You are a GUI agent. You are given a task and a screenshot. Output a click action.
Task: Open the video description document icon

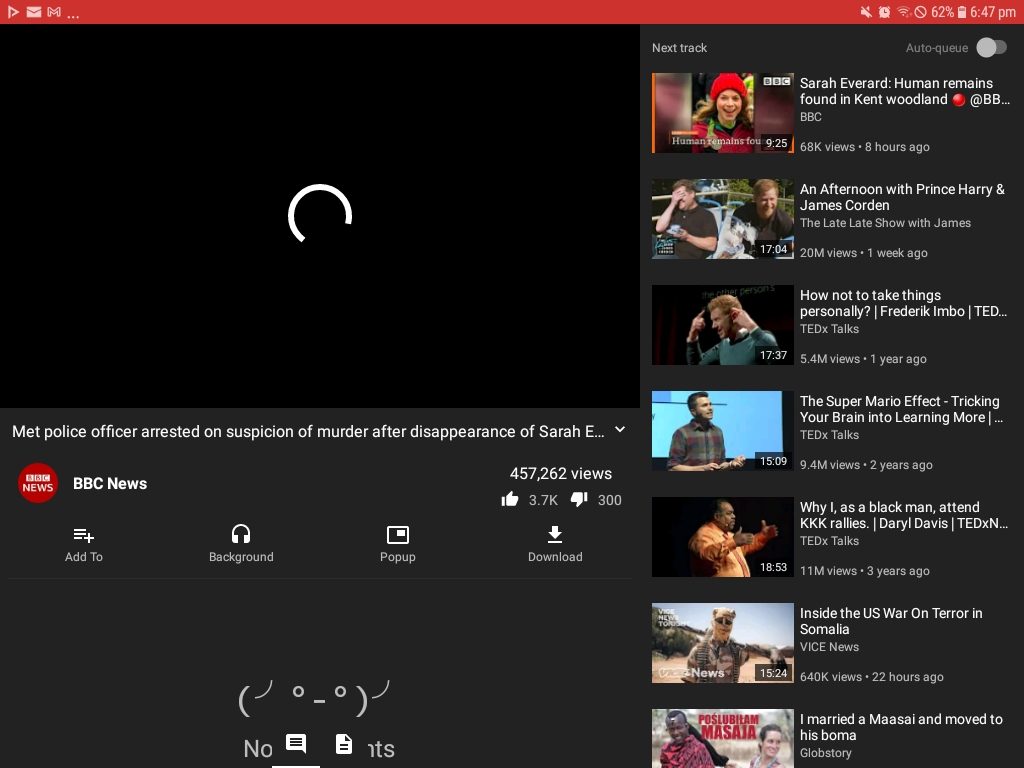344,744
